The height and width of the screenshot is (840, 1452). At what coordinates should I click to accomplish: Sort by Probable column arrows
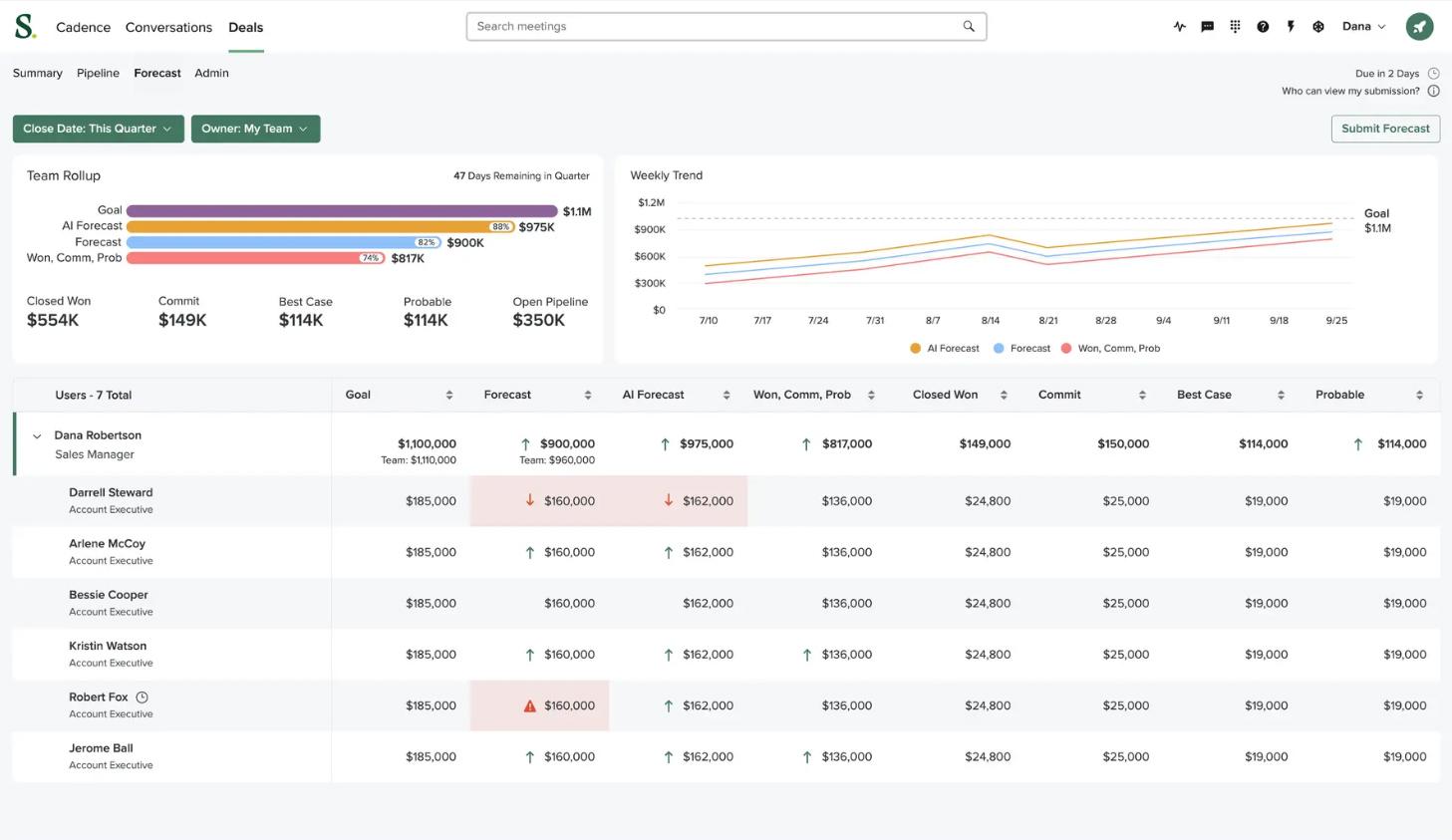tap(1419, 396)
